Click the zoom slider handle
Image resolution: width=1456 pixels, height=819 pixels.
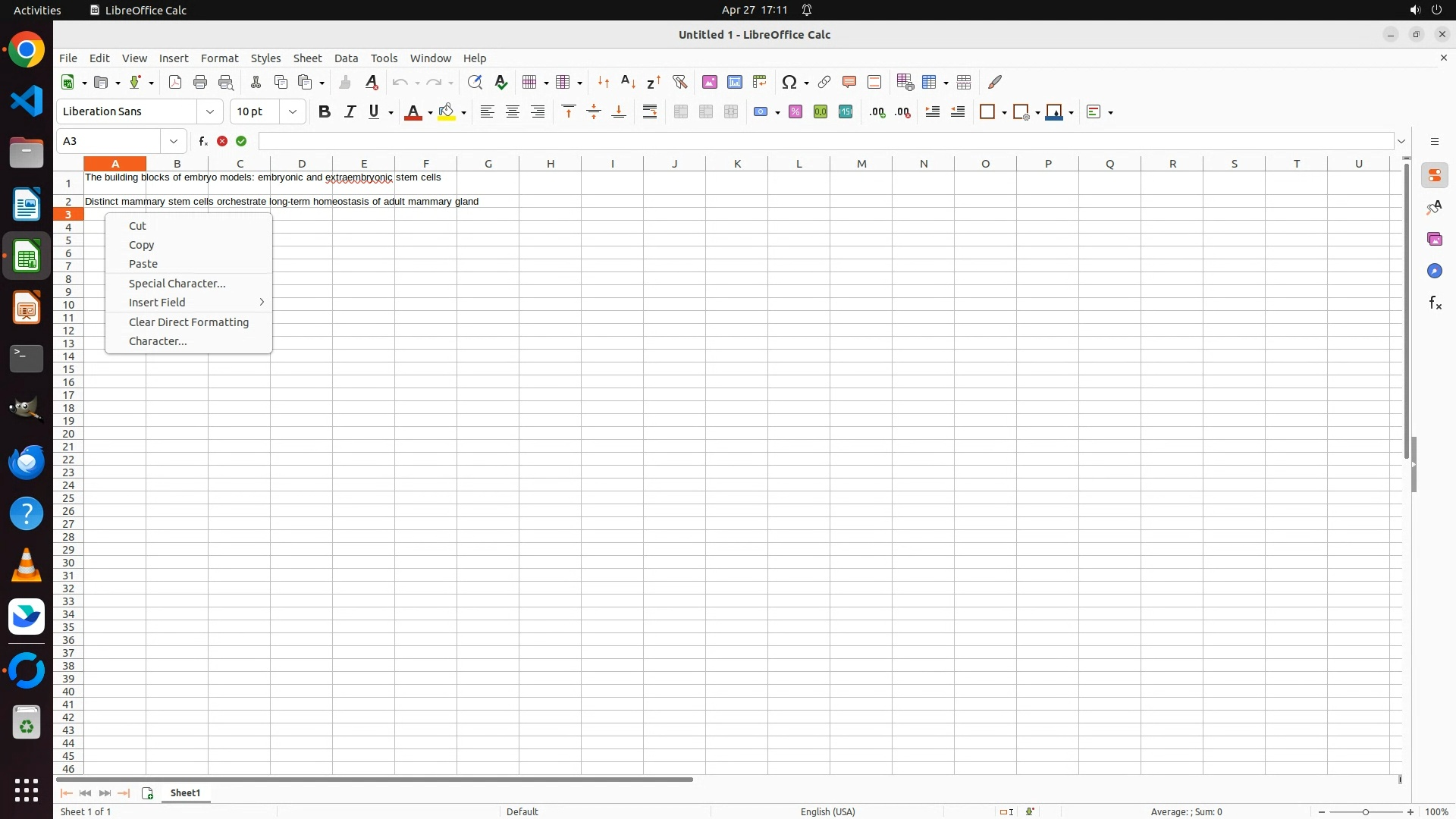[1366, 812]
